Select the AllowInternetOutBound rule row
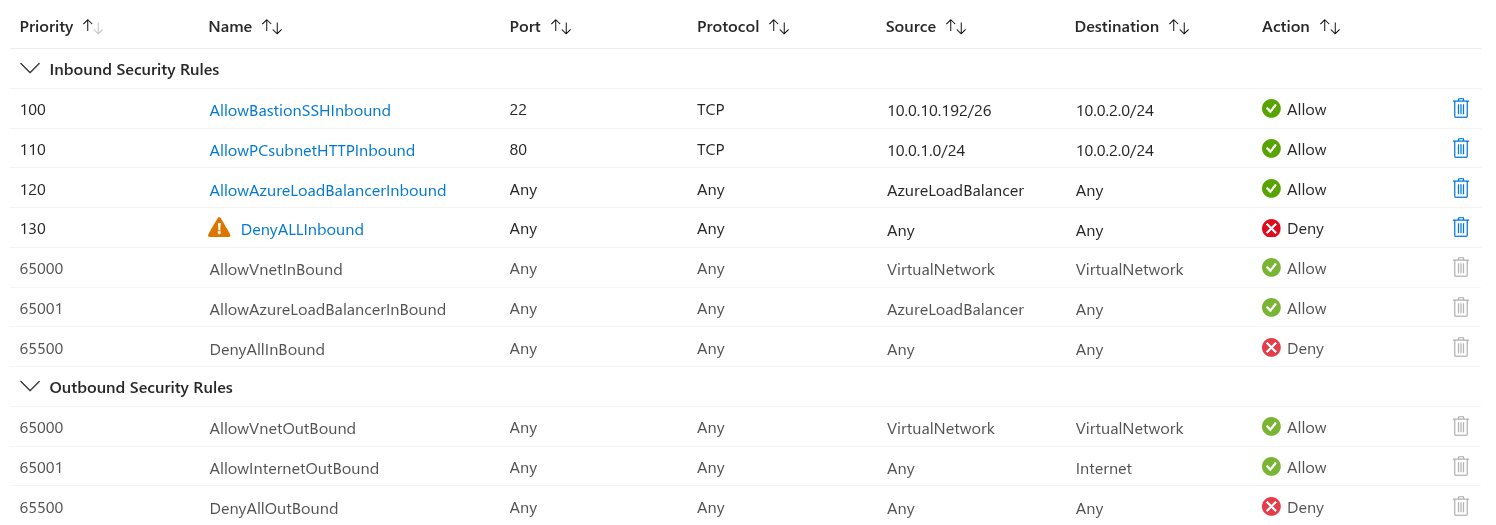 tap(745, 467)
